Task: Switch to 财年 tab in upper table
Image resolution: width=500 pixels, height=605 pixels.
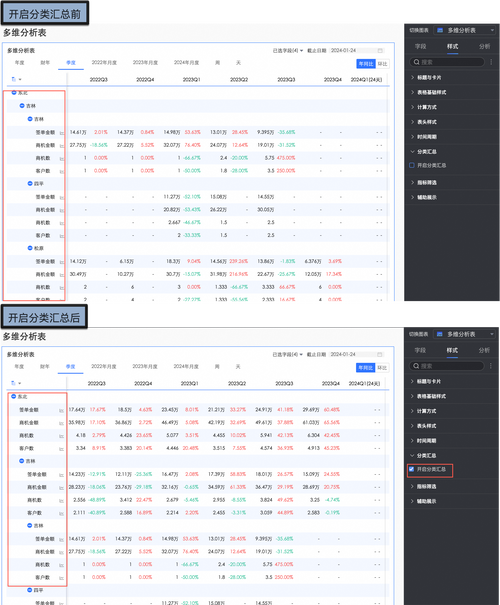Action: coord(45,63)
